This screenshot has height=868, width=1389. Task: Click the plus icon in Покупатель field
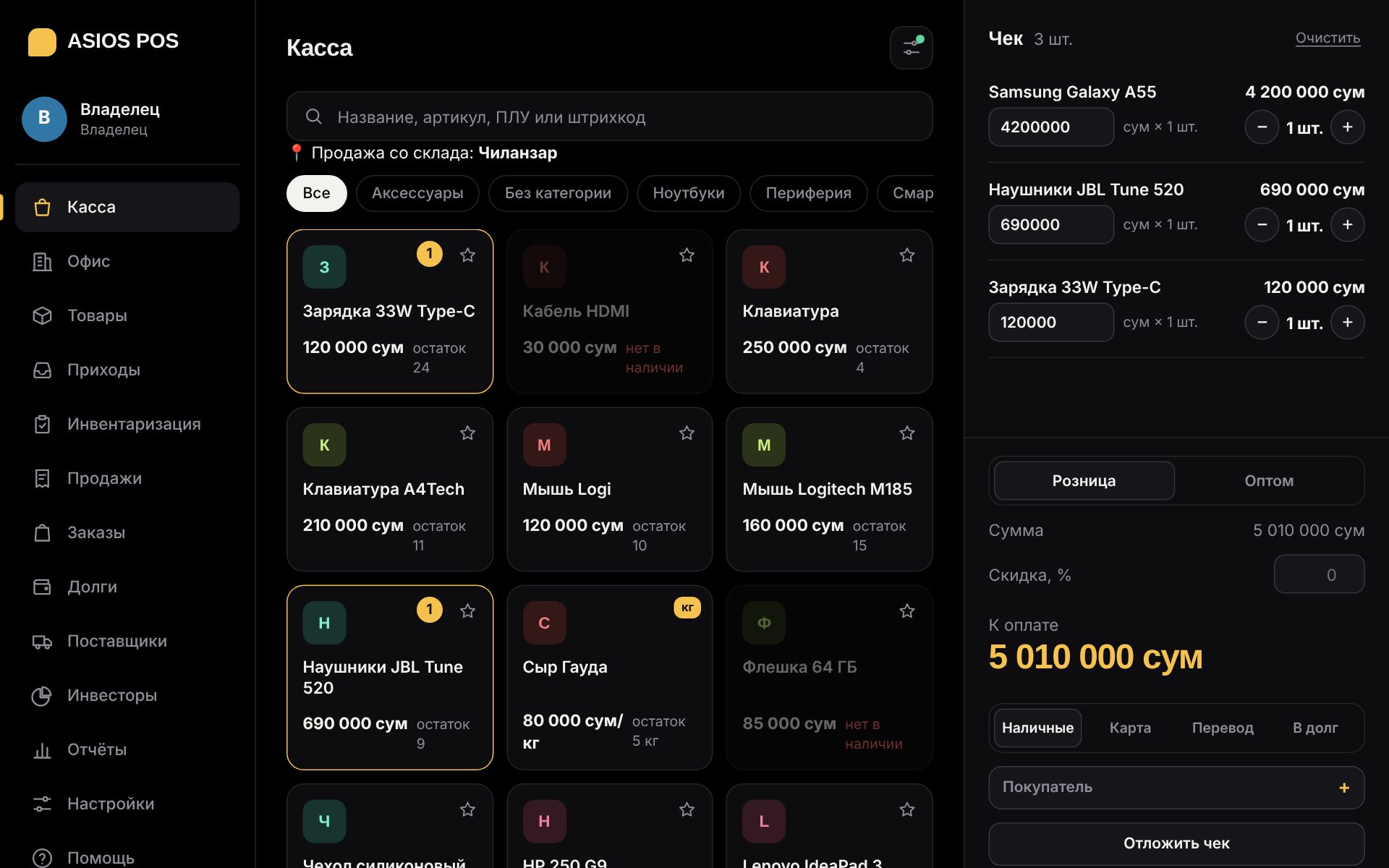coord(1344,788)
